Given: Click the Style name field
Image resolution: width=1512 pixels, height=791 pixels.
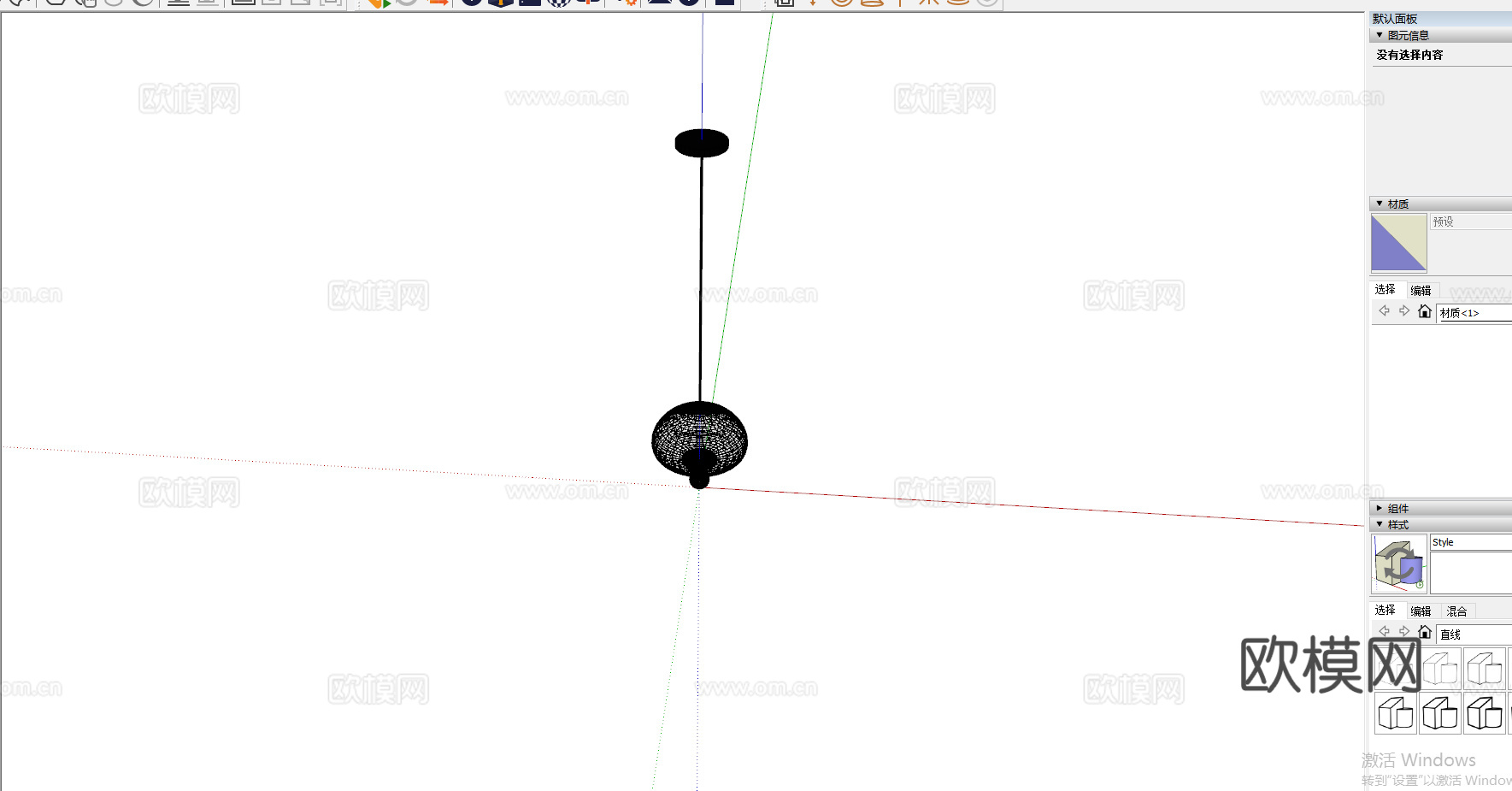Looking at the screenshot, I should pyautogui.click(x=1471, y=542).
